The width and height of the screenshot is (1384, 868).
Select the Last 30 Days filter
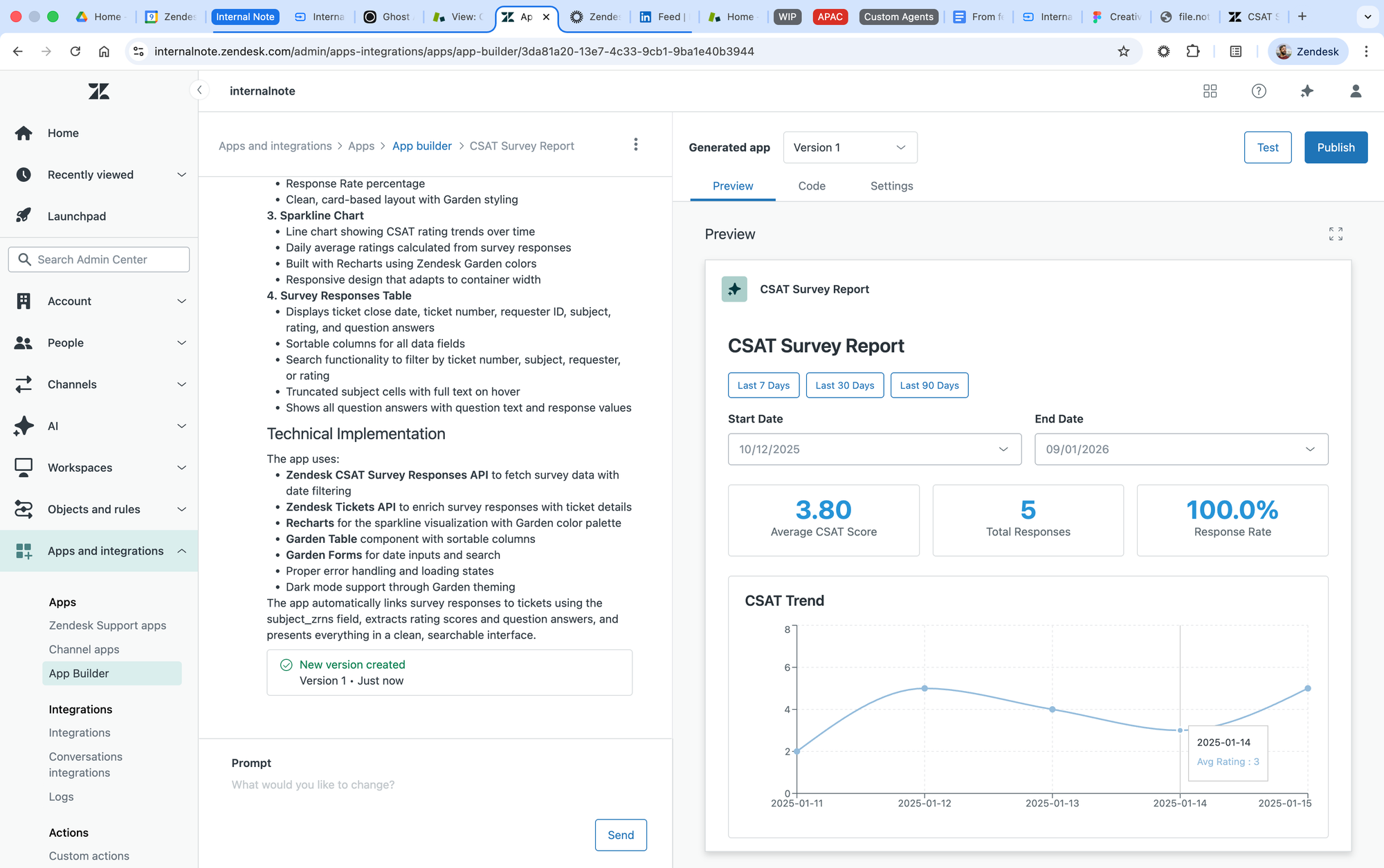pos(844,385)
